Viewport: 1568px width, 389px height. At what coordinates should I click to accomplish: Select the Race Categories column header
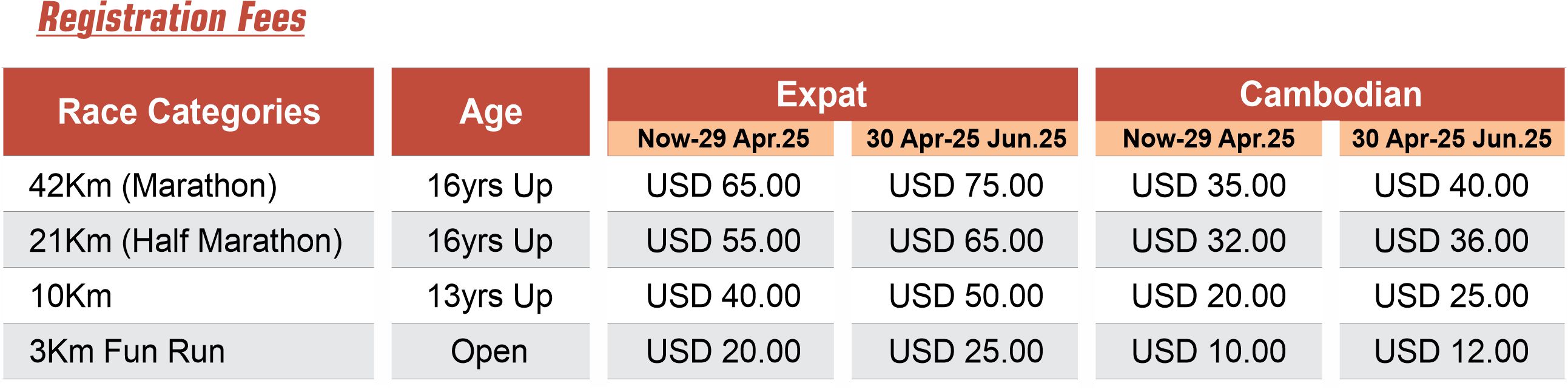[189, 112]
